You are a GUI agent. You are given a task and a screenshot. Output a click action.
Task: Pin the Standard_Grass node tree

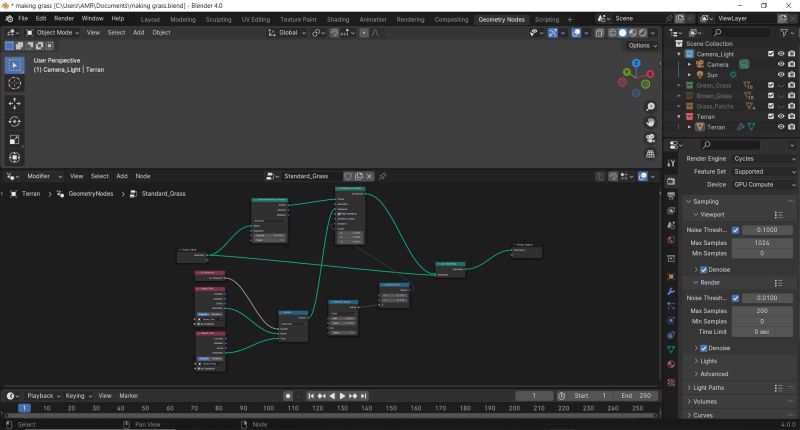[x=382, y=176]
